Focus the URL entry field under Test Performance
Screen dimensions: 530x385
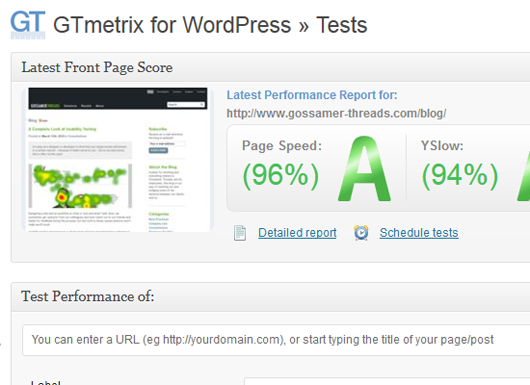pos(276,340)
